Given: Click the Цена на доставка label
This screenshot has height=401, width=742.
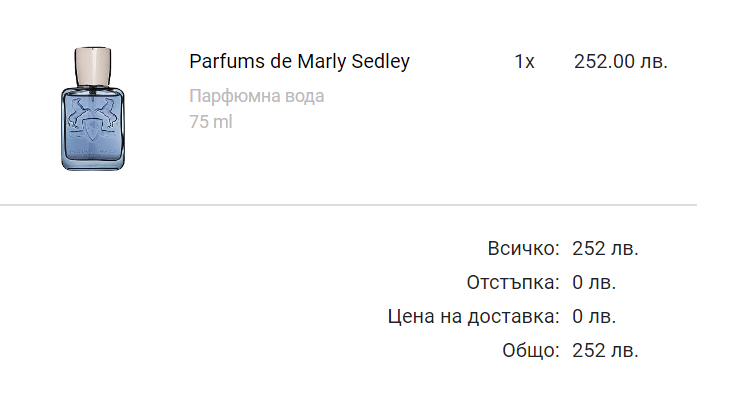Looking at the screenshot, I should (473, 317).
